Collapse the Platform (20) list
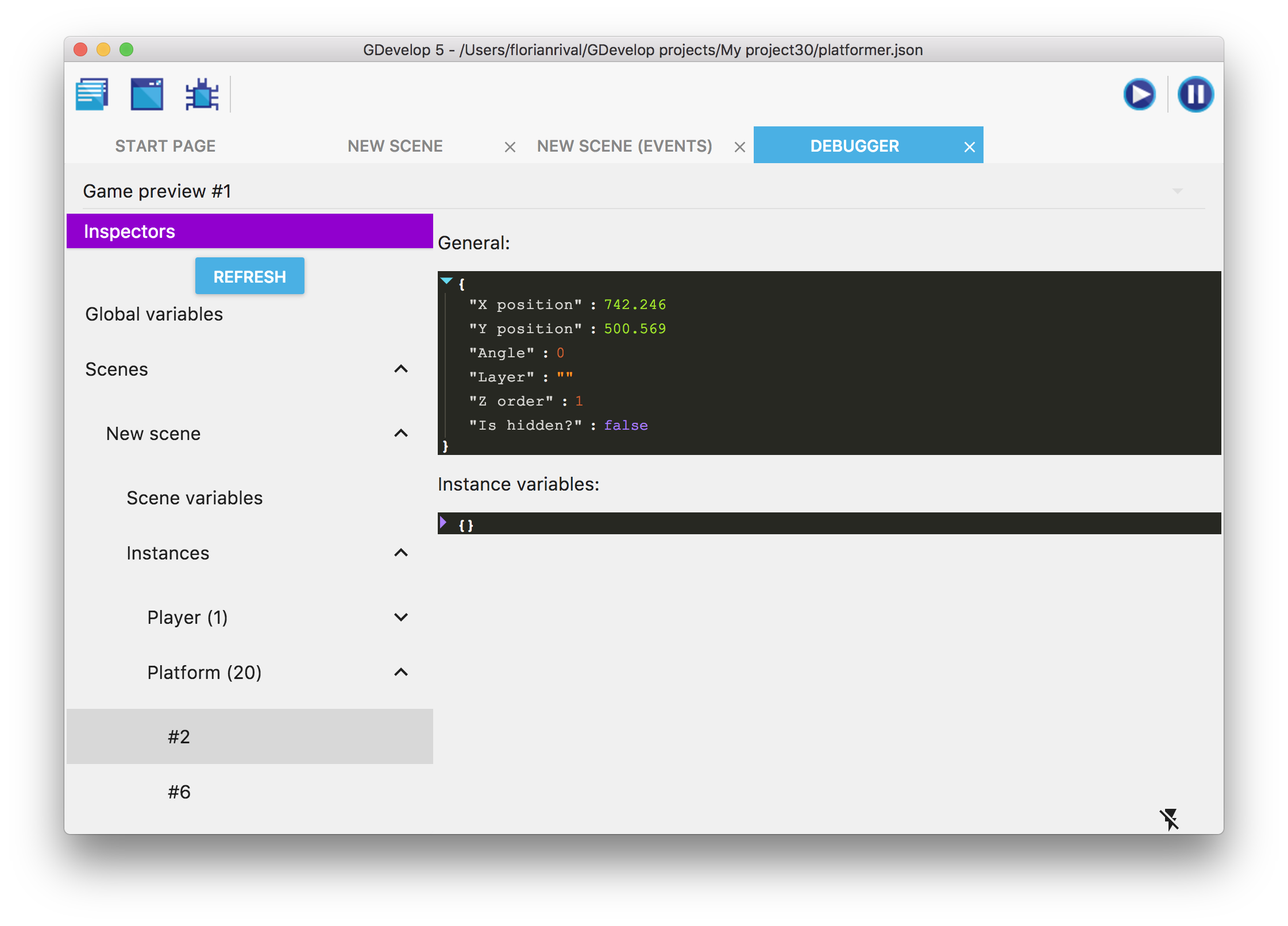Viewport: 1288px width, 926px height. coord(401,672)
